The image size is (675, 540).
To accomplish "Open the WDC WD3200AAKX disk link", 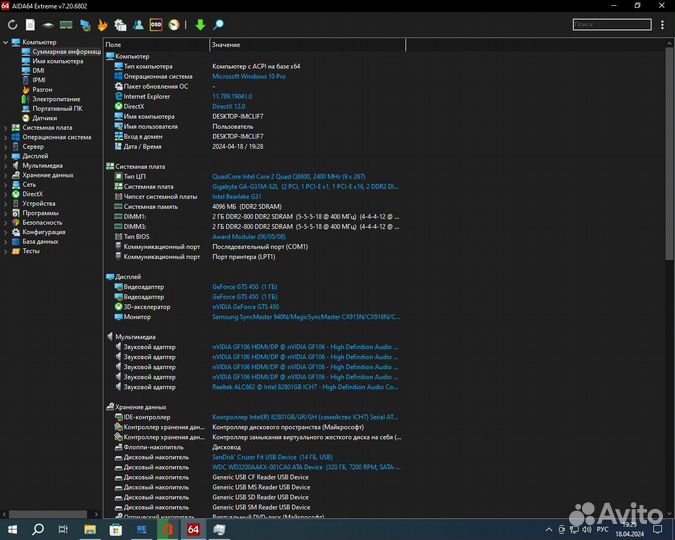I will pos(306,467).
